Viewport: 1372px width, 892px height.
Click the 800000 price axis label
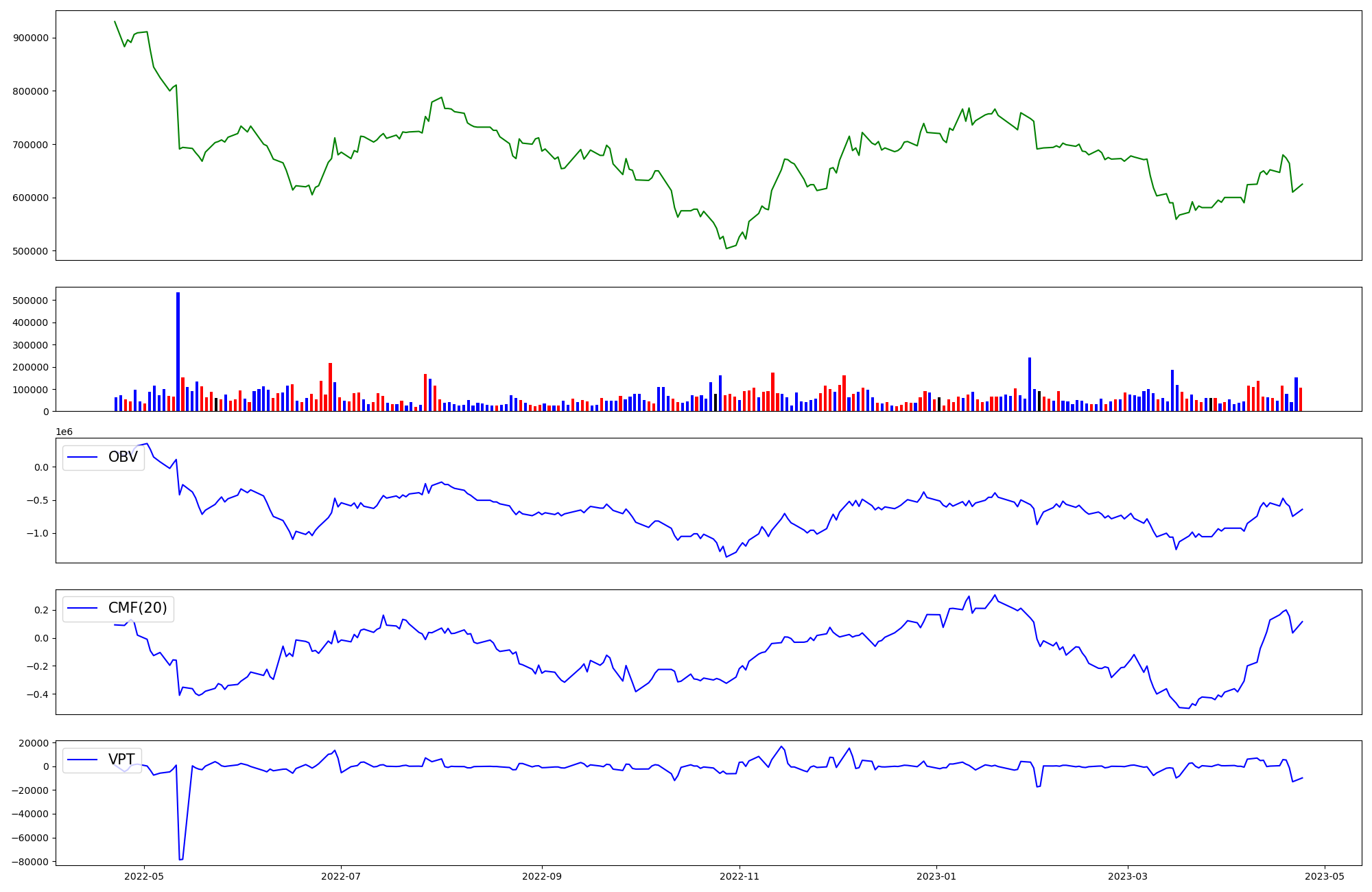click(x=31, y=91)
